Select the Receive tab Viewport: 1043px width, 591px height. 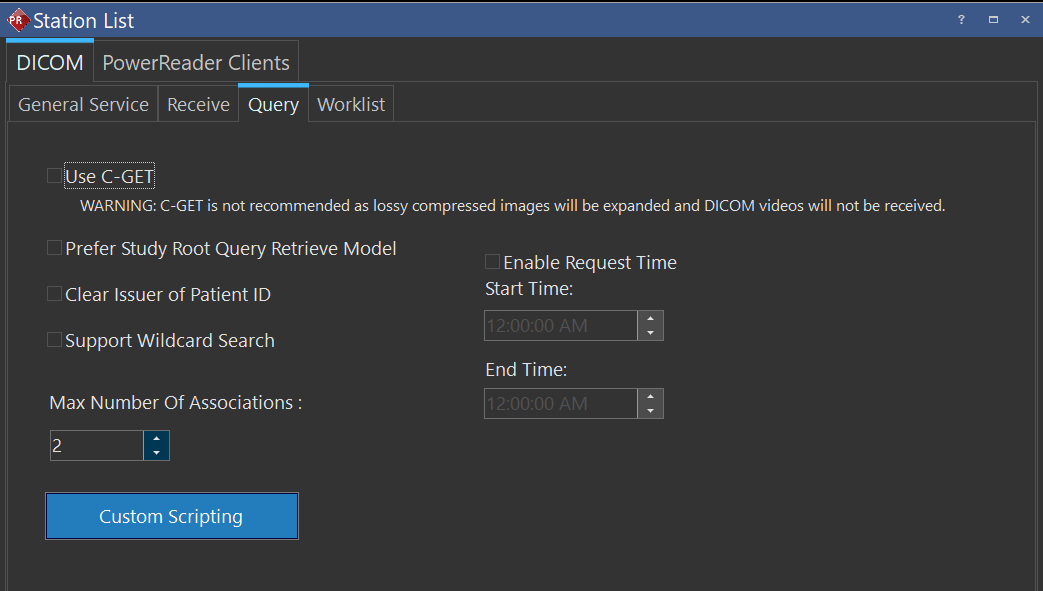click(x=198, y=104)
